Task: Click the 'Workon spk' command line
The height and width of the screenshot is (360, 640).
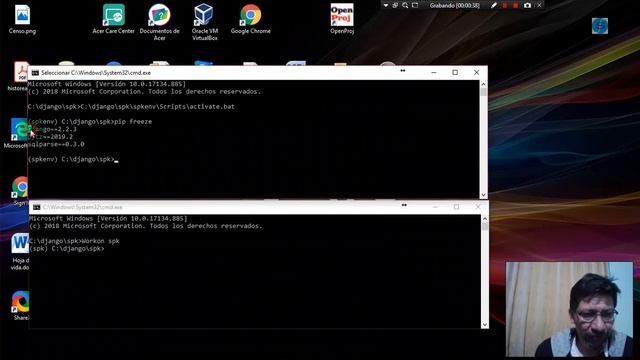Action: coord(74,241)
